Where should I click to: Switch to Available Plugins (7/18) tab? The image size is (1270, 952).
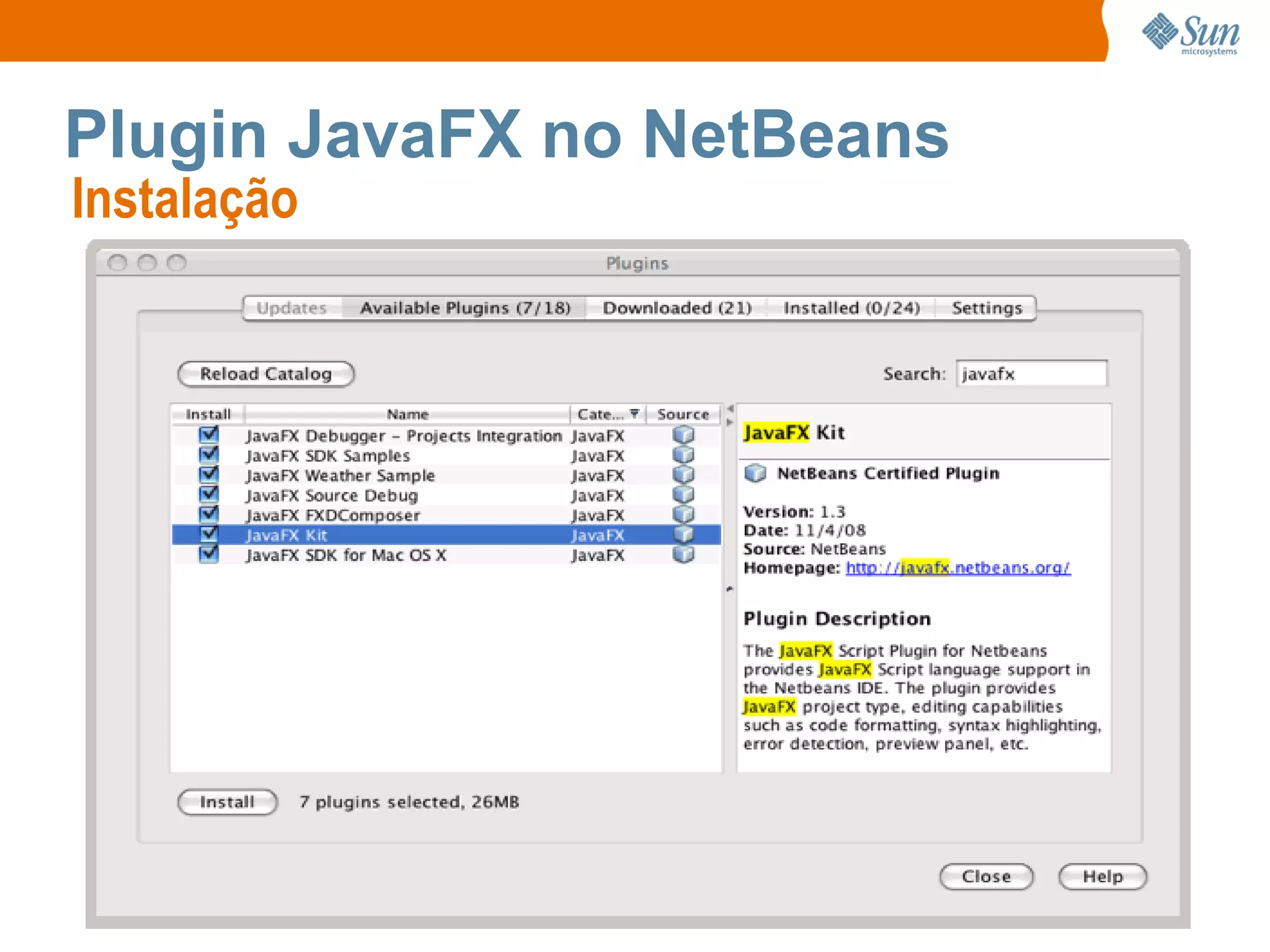[x=465, y=308]
